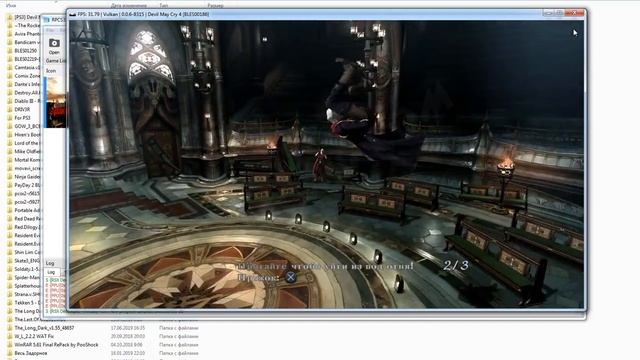Screen dimensions: 640x360
Task: Click folder icon of Red Dead row
Action: coord(9,219)
